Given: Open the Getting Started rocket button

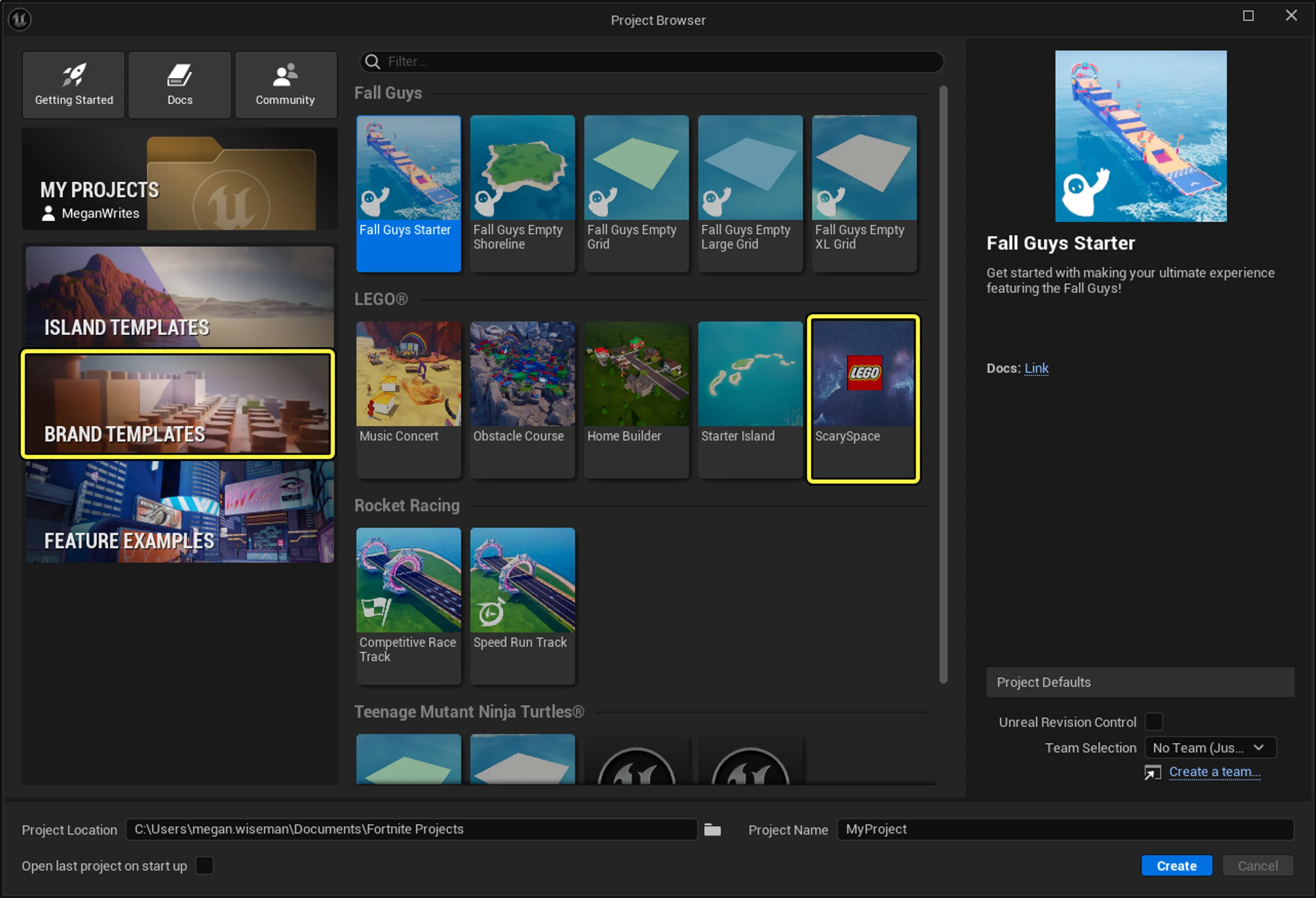Looking at the screenshot, I should [74, 85].
